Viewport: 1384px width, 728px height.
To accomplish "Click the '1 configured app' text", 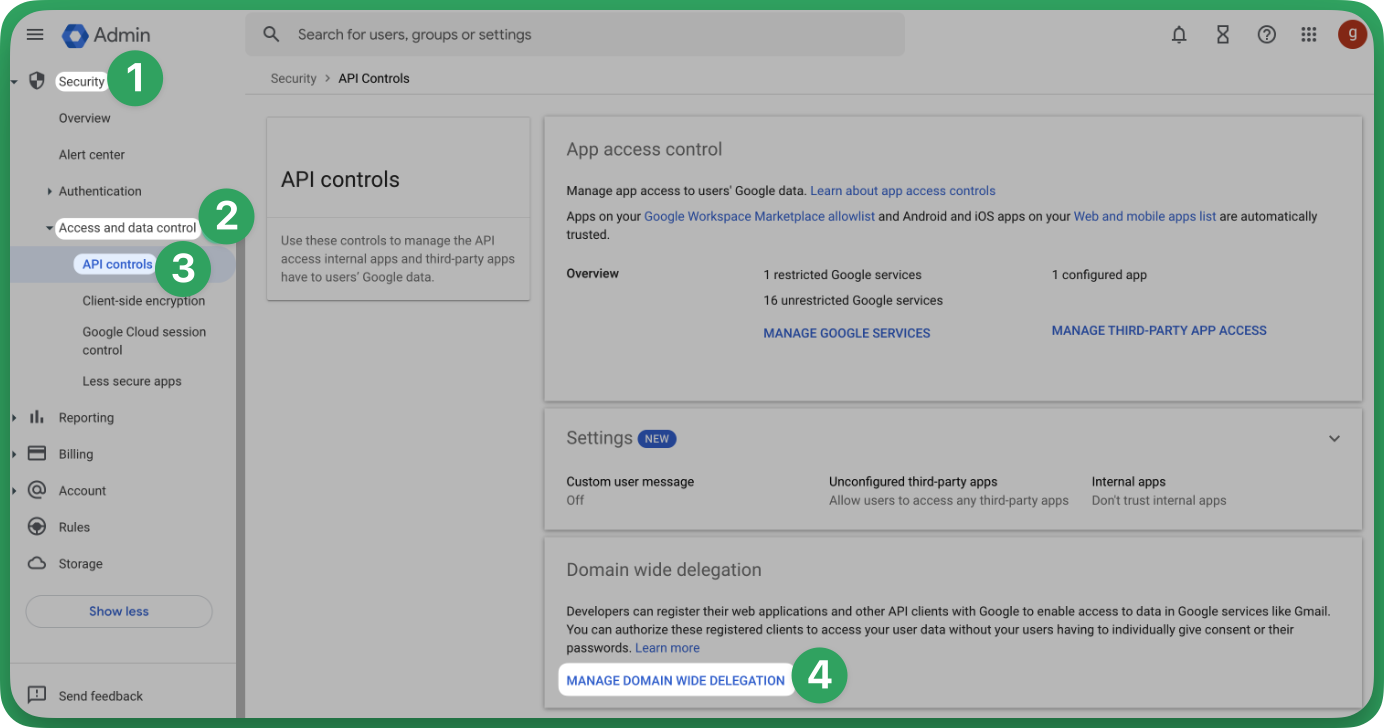I will tap(1099, 274).
